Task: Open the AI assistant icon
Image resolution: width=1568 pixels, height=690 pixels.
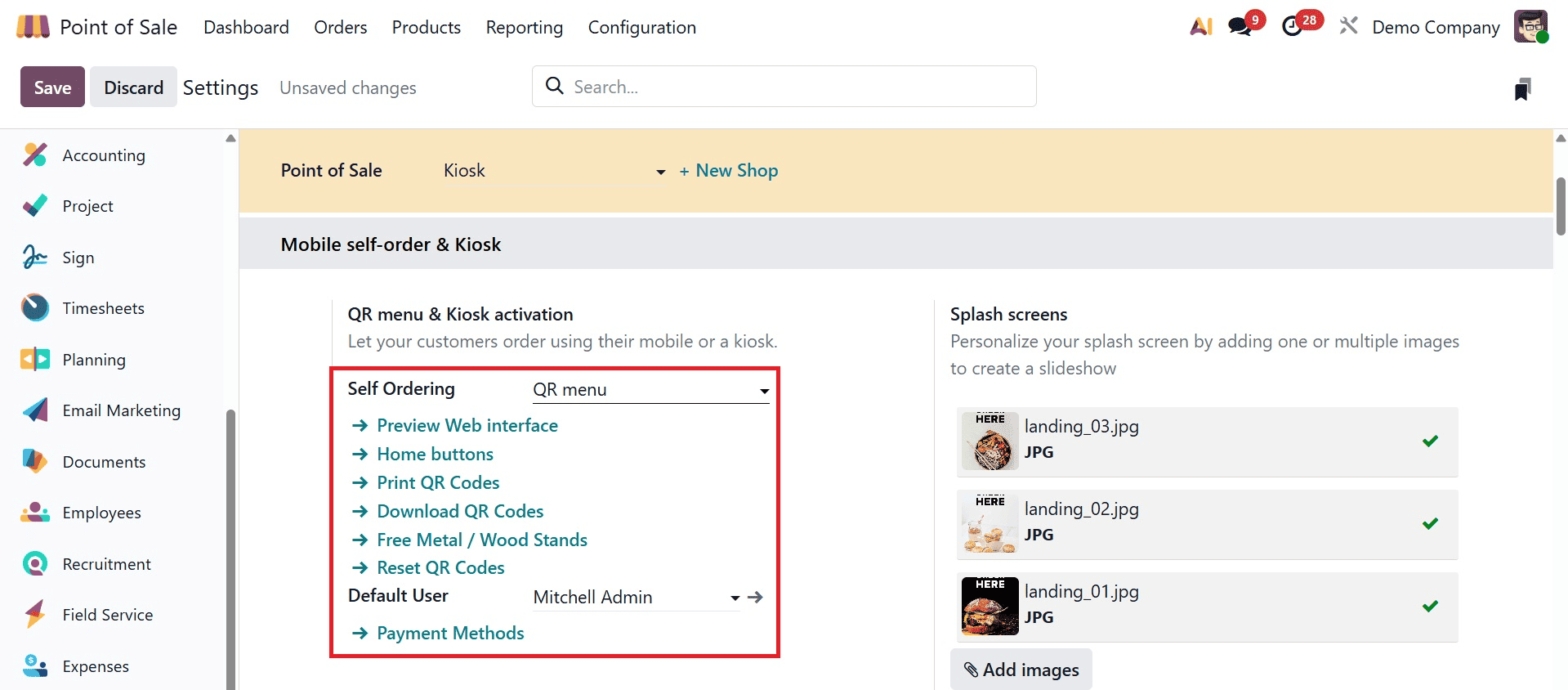Action: coord(1201,26)
